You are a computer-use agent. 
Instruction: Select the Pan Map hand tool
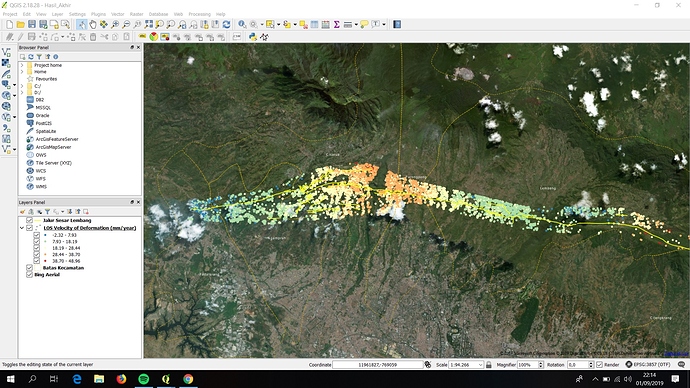tap(92, 25)
